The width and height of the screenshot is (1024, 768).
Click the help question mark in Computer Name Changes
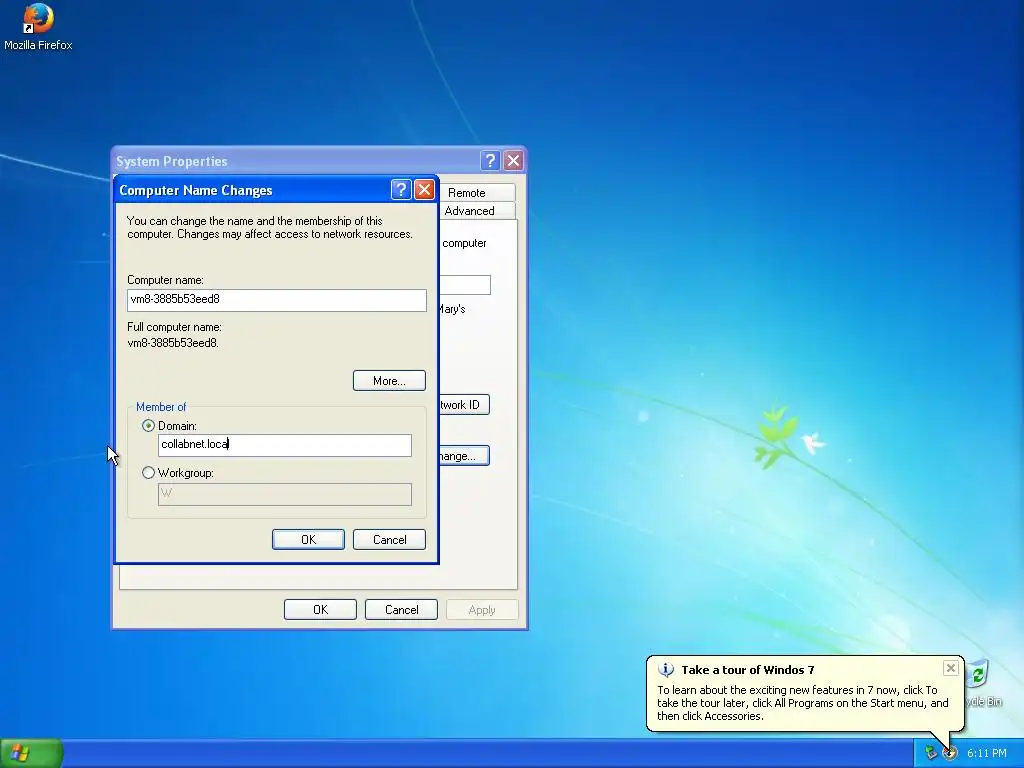coord(400,190)
